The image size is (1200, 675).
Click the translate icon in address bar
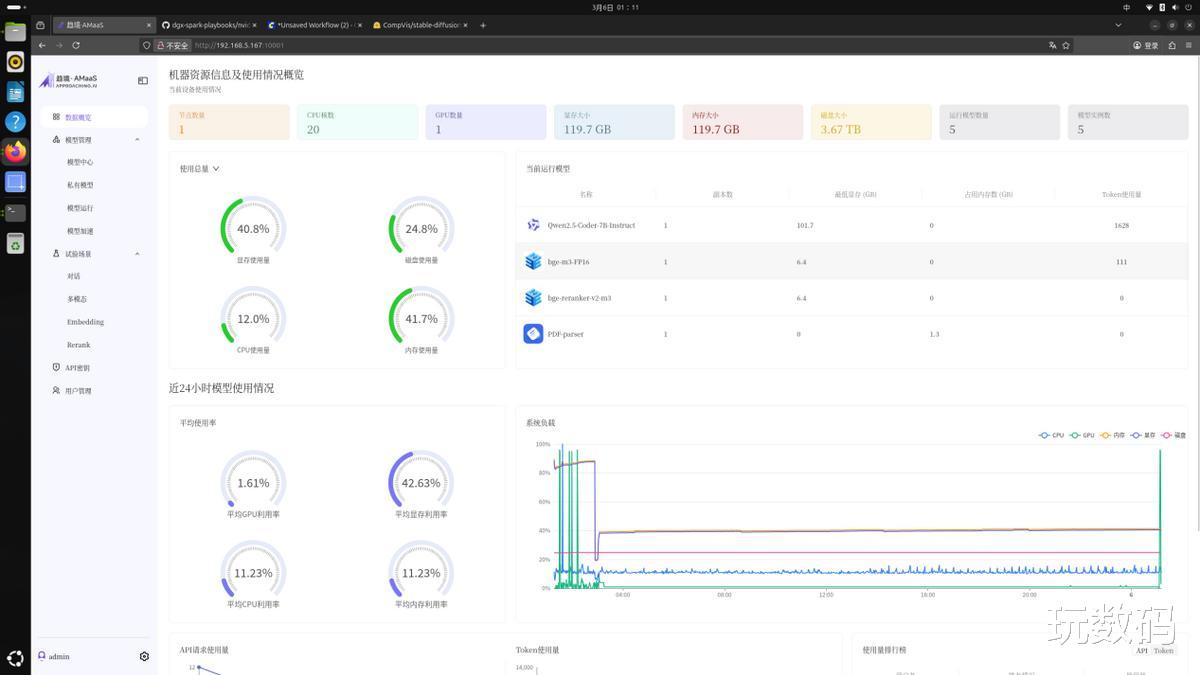(1053, 45)
